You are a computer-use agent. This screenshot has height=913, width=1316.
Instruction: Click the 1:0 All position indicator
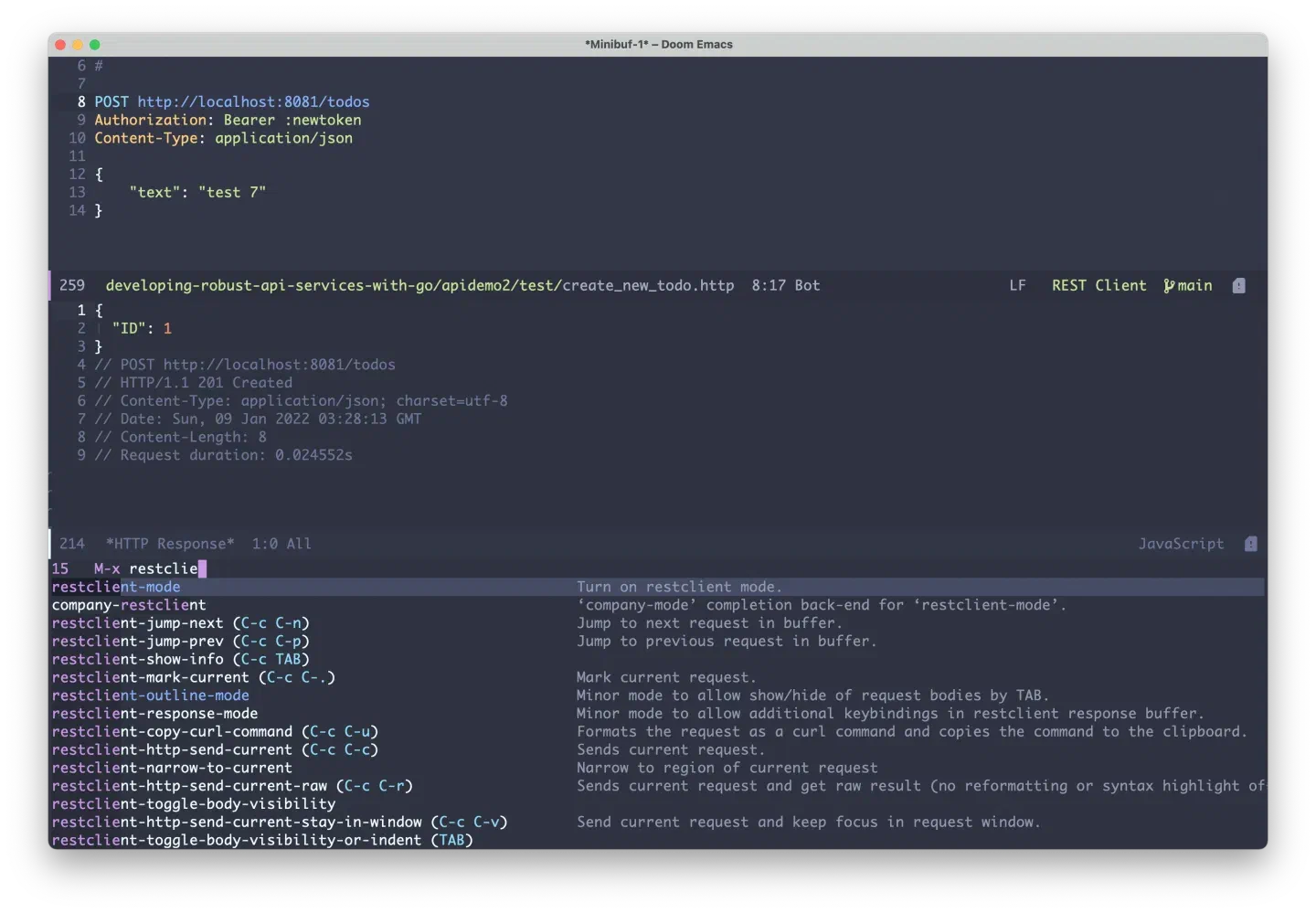point(281,544)
